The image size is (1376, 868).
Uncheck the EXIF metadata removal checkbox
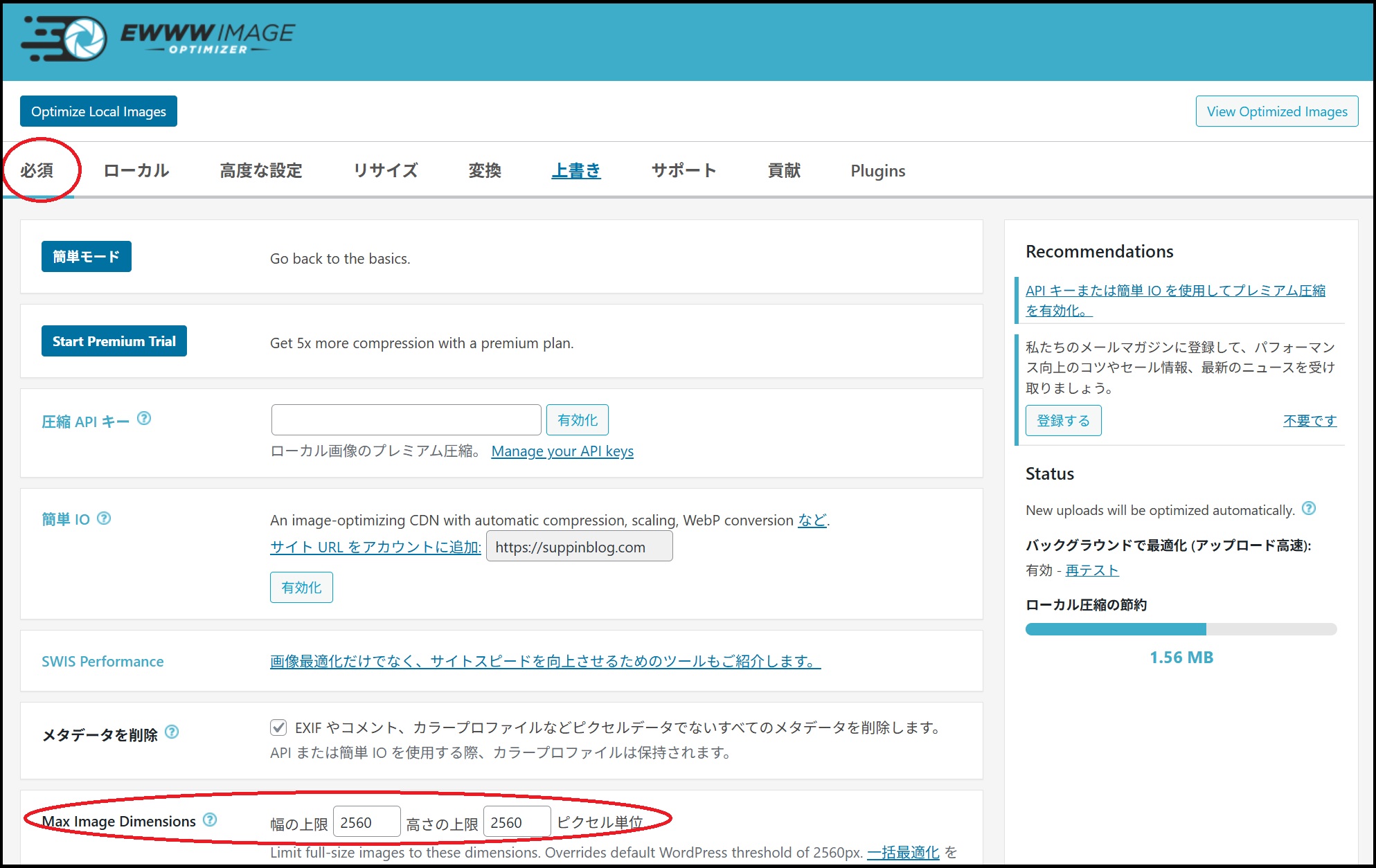(277, 727)
